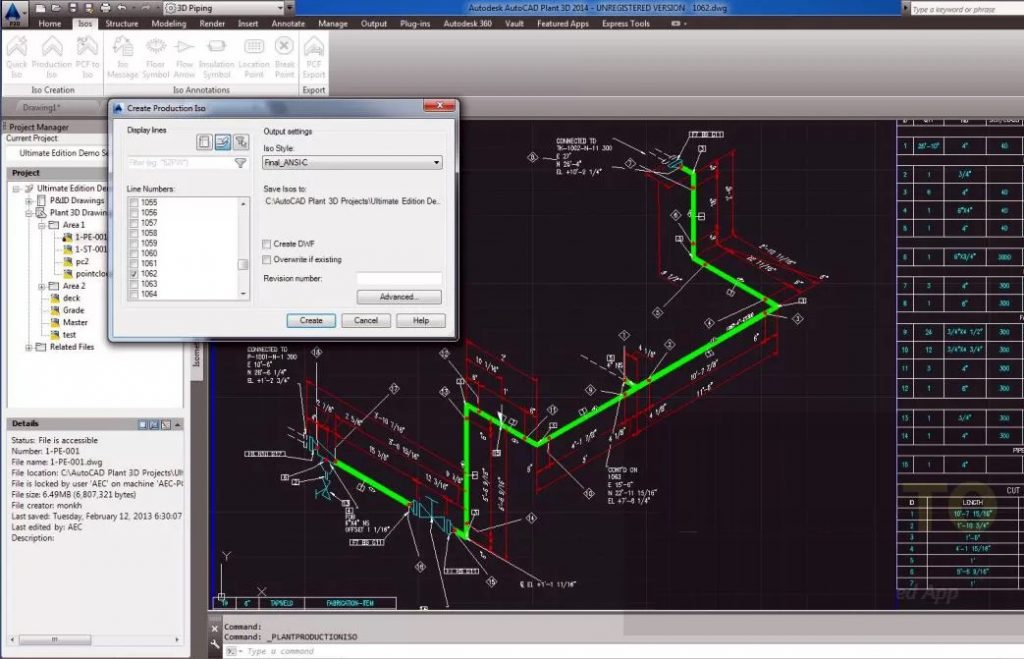The height and width of the screenshot is (659, 1024).
Task: Click the highlighted middle Display lines icon
Action: [223, 142]
